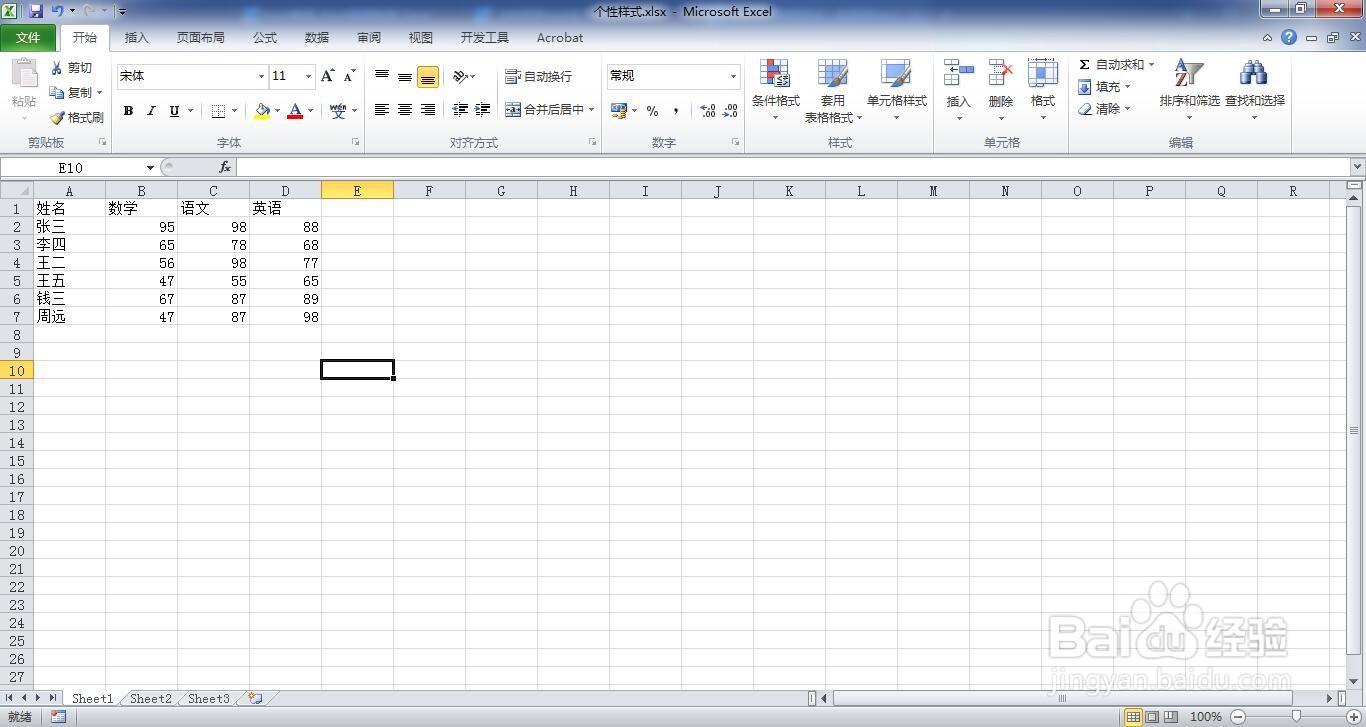The height and width of the screenshot is (727, 1366).
Task: Click the Clear (清除) button
Action: click(x=1104, y=109)
